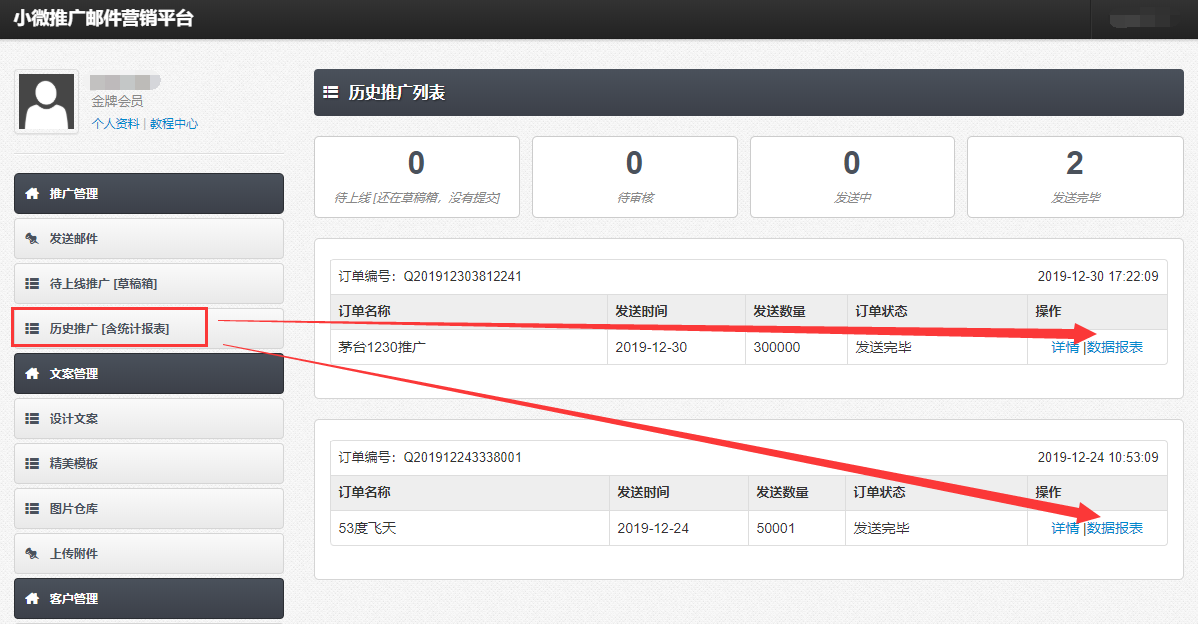
Task: Click the 发送完毕 count card
Action: click(x=1075, y=177)
